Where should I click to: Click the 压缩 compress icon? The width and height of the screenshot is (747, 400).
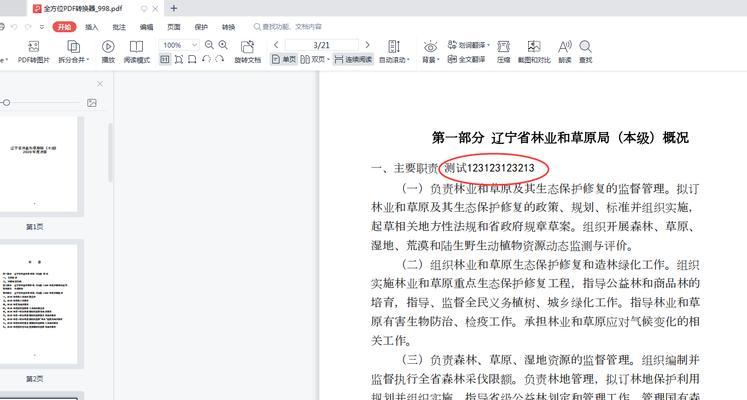tap(504, 47)
